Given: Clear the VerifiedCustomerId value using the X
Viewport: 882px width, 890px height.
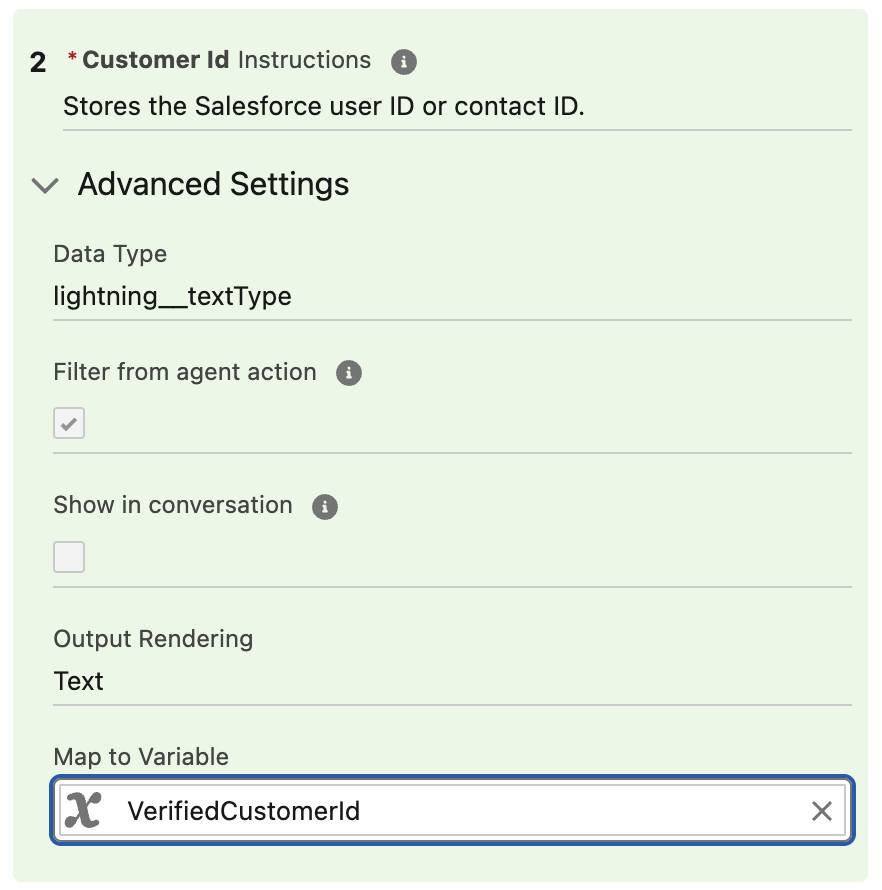Looking at the screenshot, I should tap(822, 811).
